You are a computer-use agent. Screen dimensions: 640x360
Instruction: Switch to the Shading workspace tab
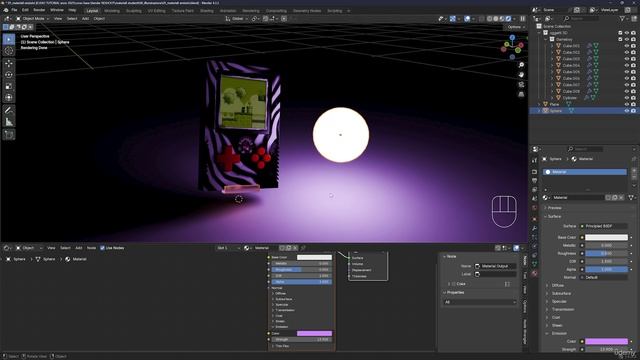pos(207,11)
